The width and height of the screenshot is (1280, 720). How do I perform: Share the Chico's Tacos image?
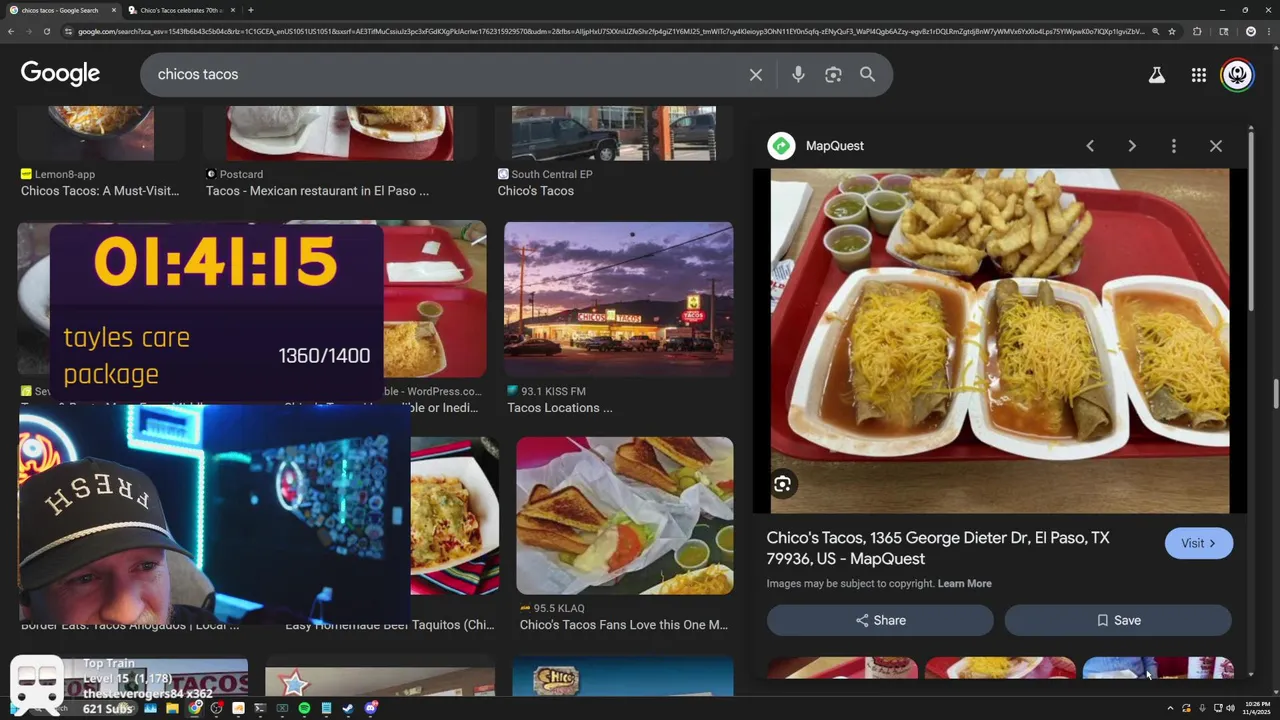(x=880, y=620)
